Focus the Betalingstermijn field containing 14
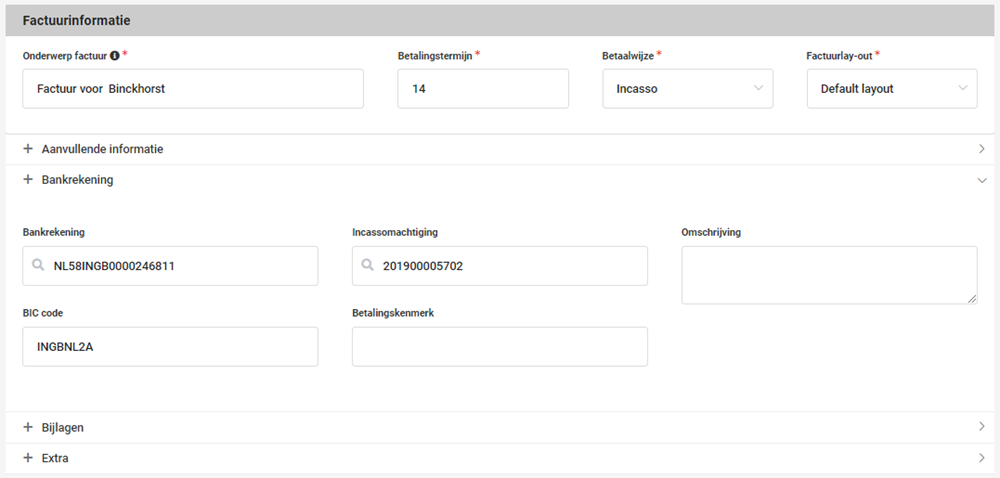Image resolution: width=1000 pixels, height=478 pixels. click(x=483, y=89)
